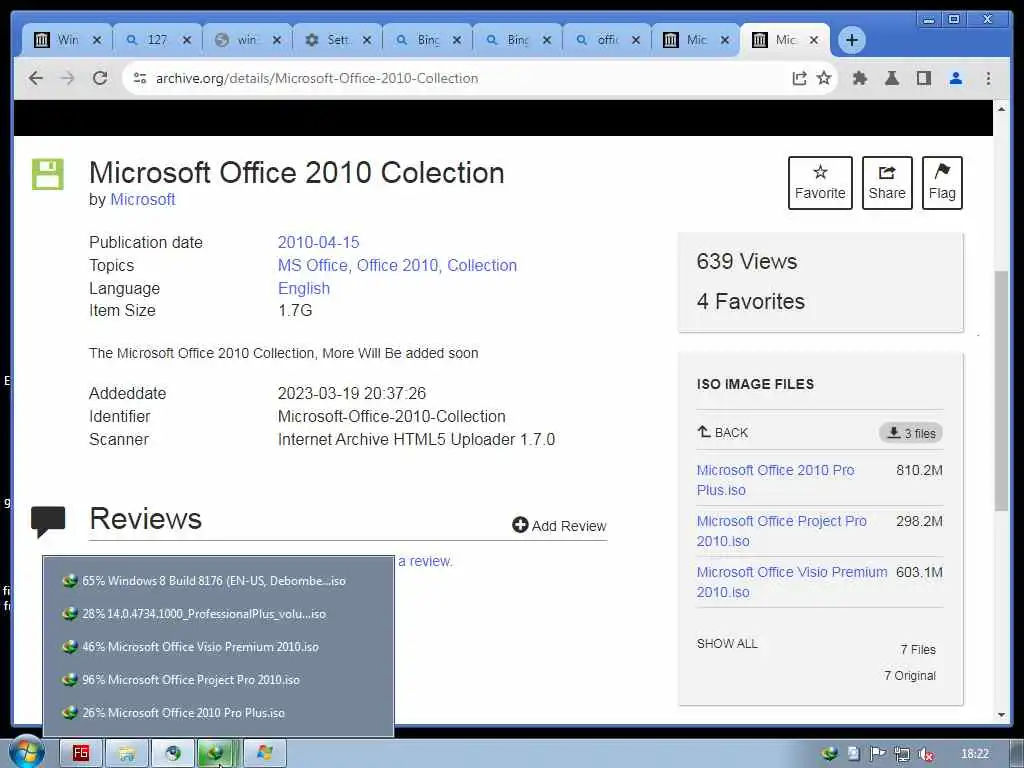
Task: Click the Windows flag taskbar button
Action: 265,753
